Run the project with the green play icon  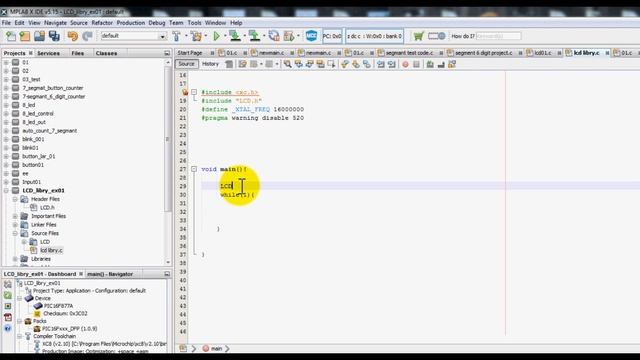(x=216, y=36)
